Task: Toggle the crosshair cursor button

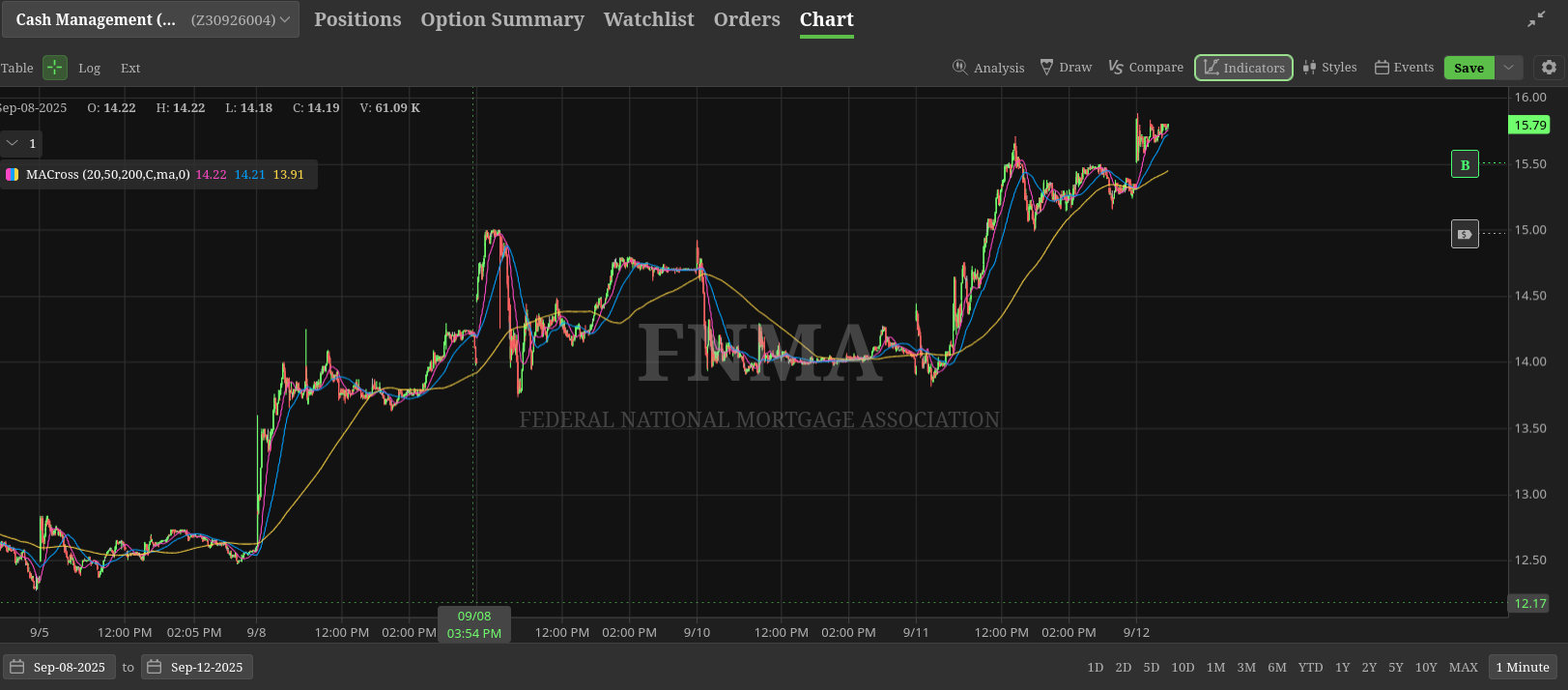Action: [x=55, y=68]
